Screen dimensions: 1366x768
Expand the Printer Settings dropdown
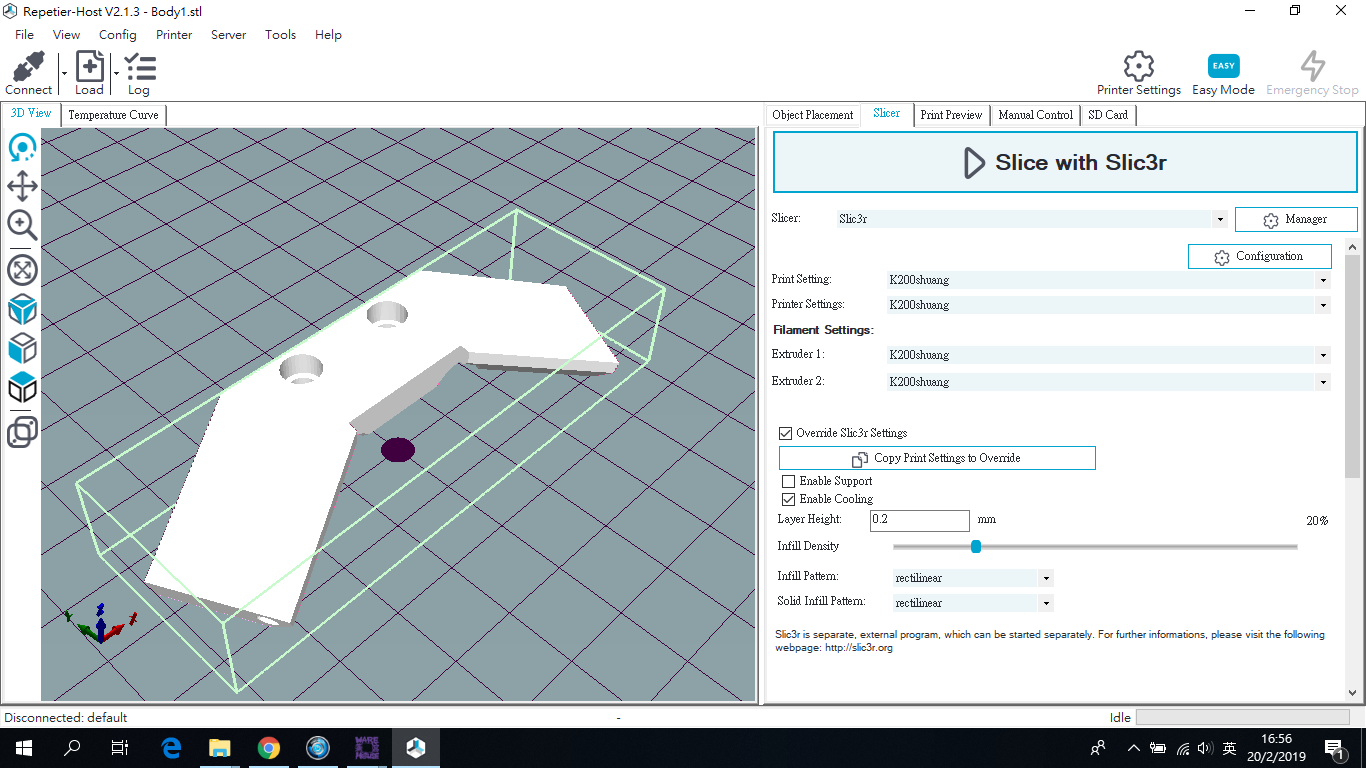1323,305
